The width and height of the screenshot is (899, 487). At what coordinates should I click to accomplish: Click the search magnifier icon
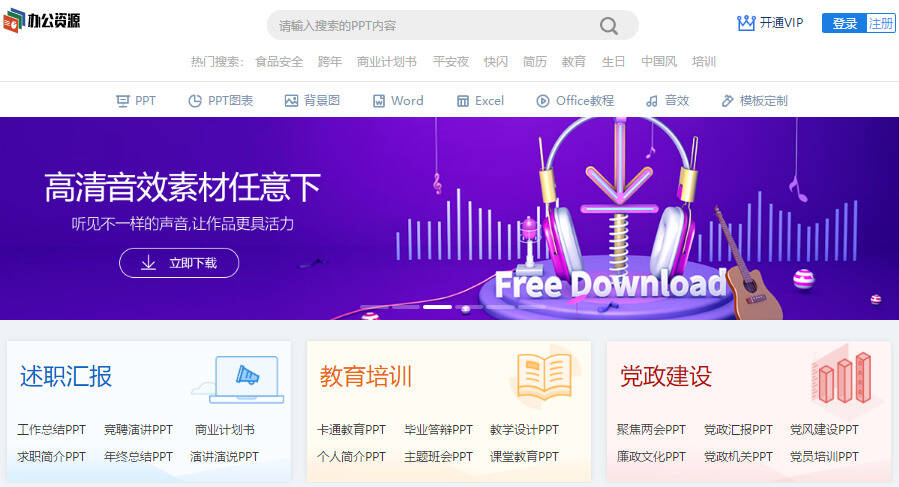pos(608,26)
